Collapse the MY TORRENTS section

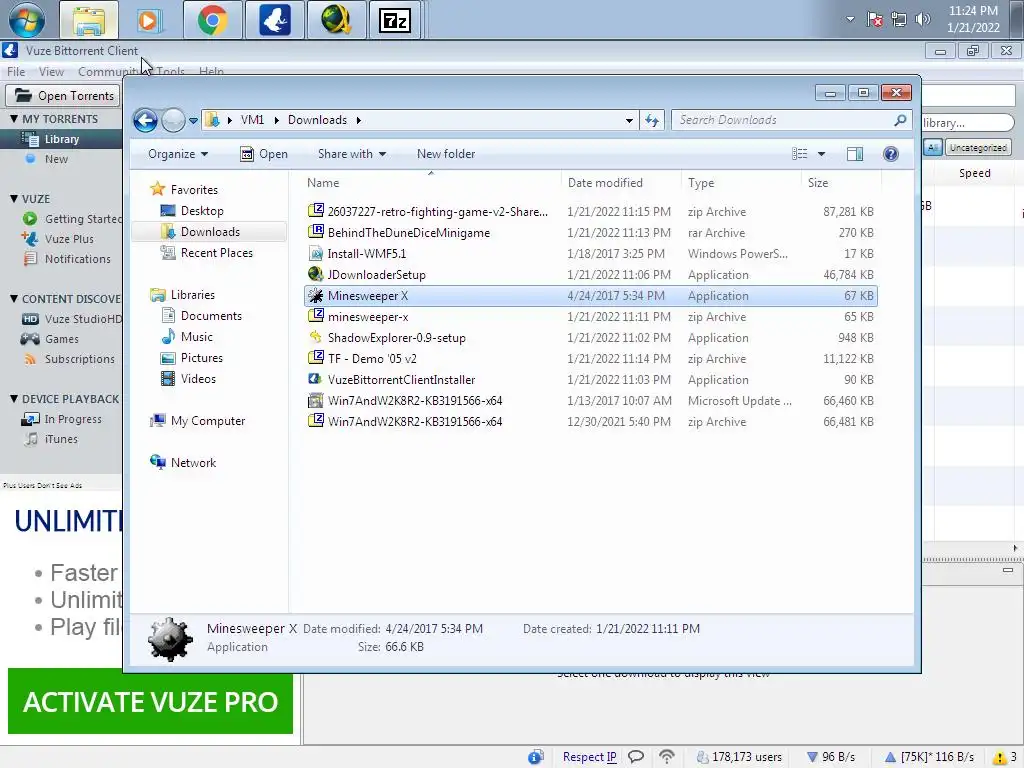point(14,119)
